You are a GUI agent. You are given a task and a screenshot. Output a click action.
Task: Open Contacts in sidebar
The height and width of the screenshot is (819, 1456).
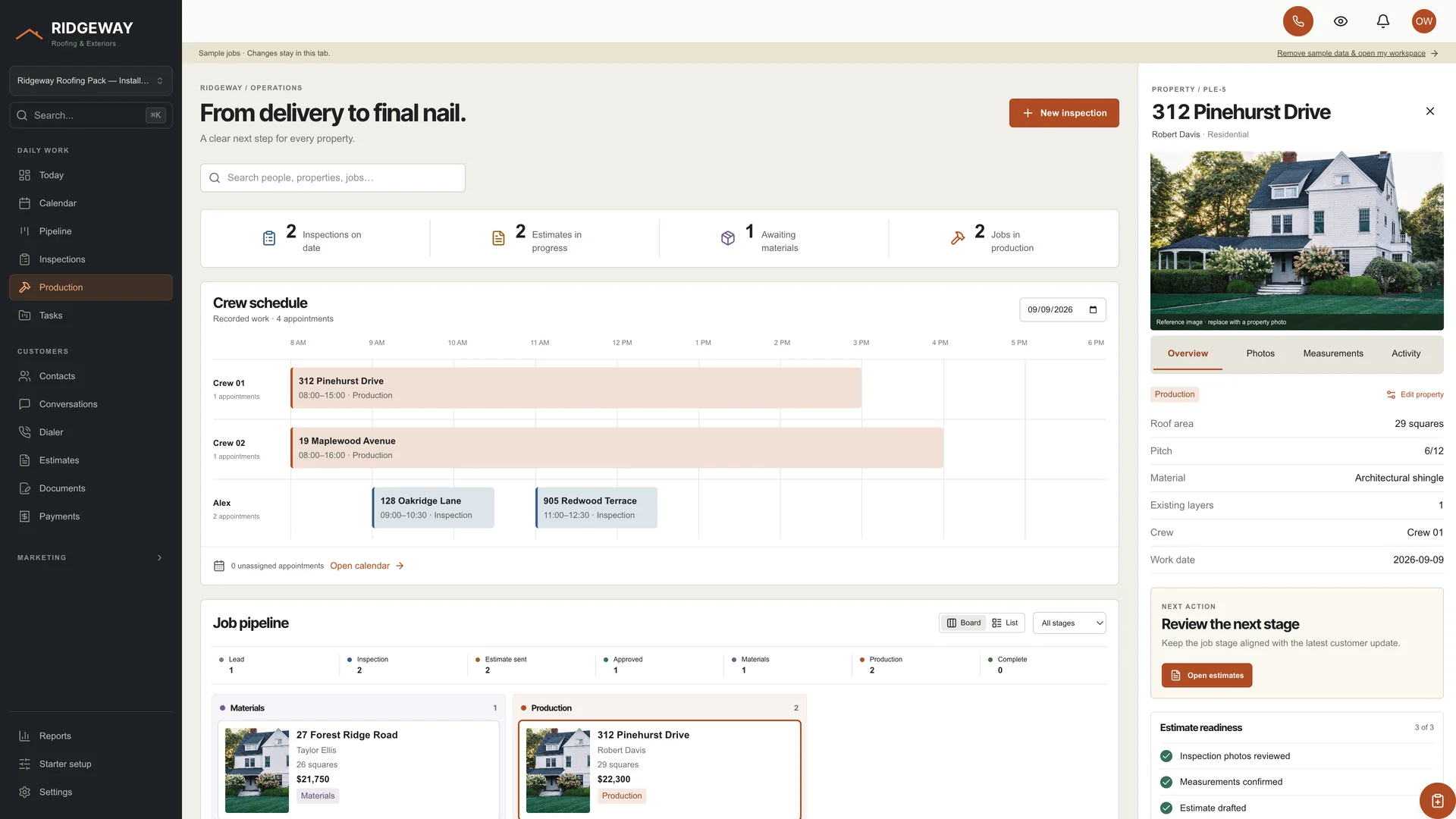[91, 376]
